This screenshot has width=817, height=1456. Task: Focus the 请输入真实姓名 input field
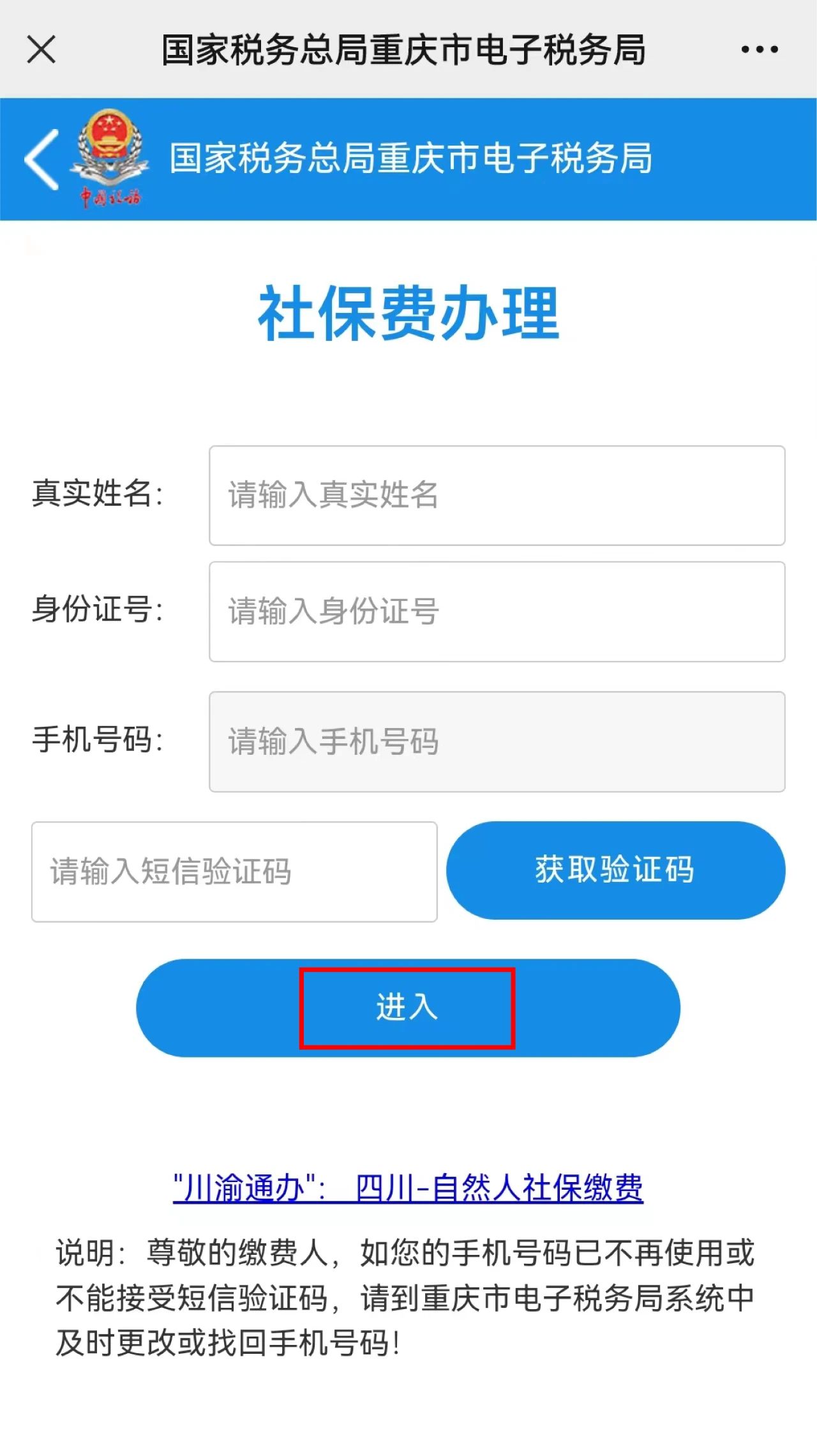(497, 496)
